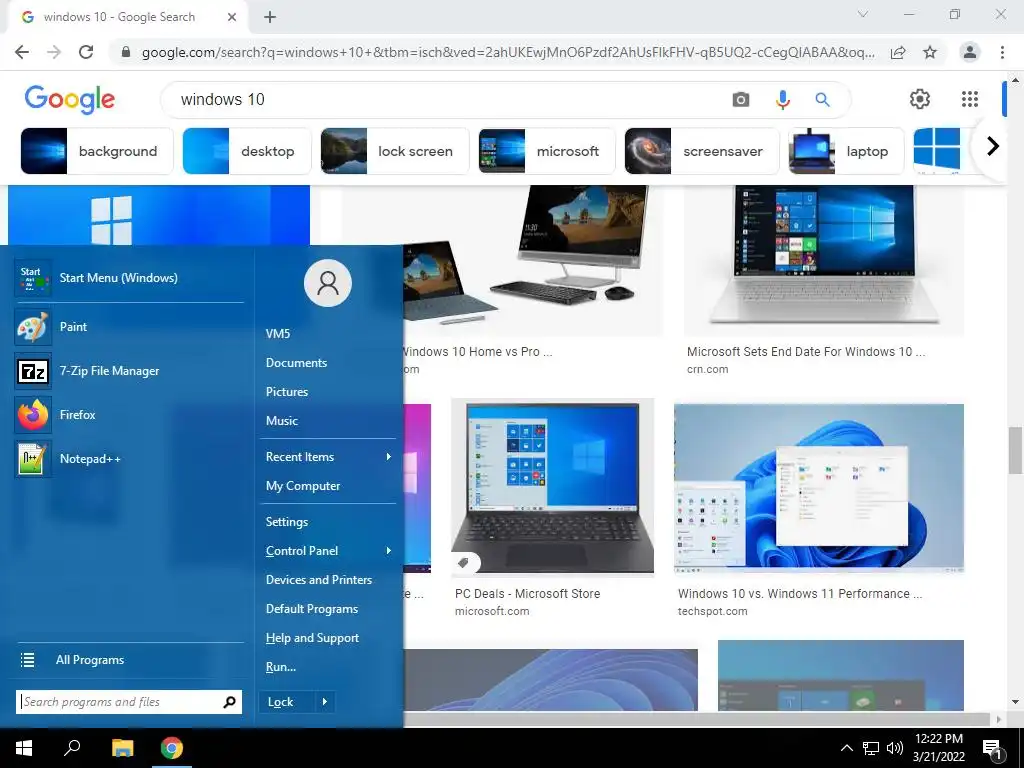Open Devices and Printers

tap(319, 580)
